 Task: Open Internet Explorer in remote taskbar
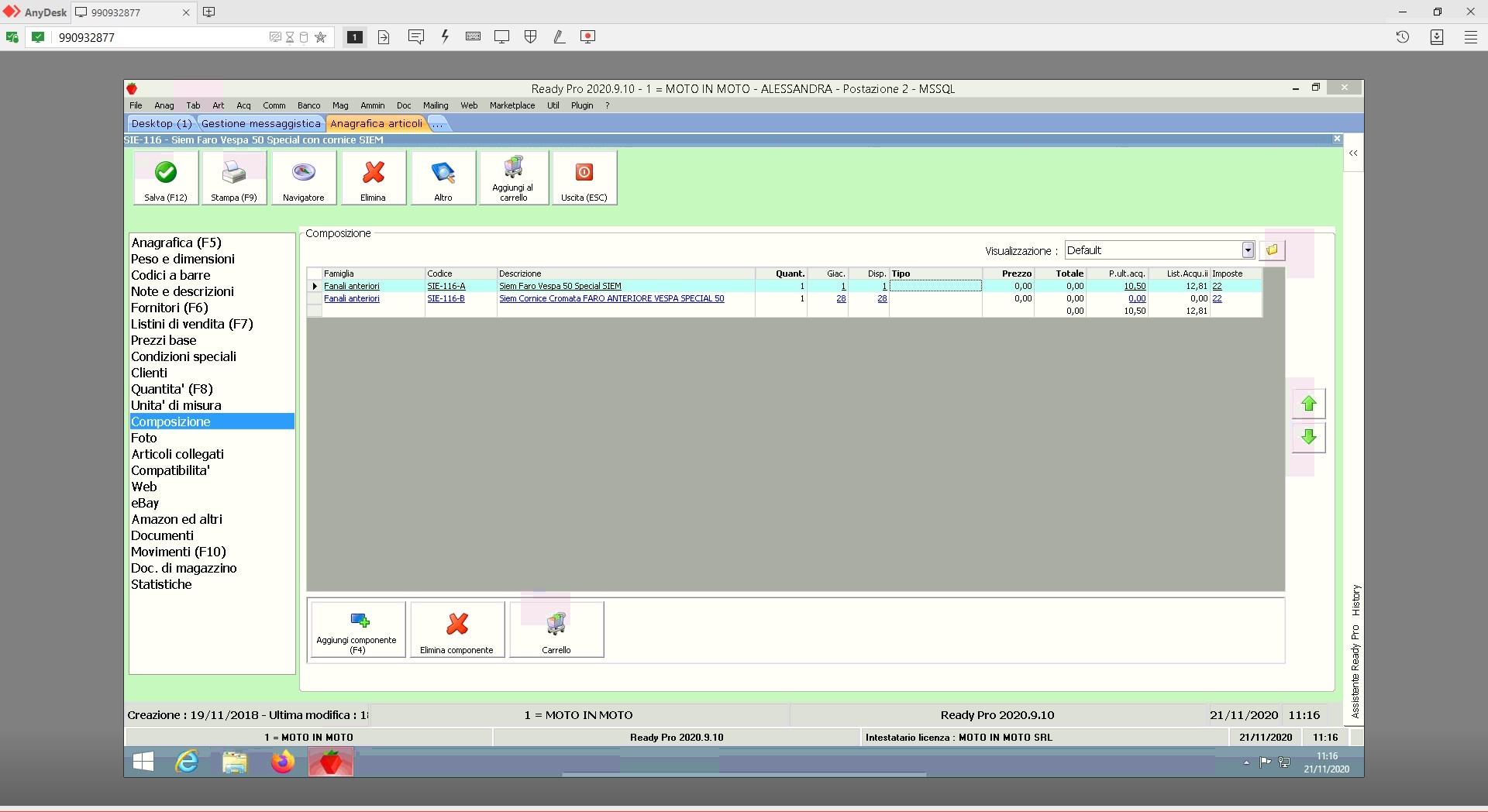188,762
